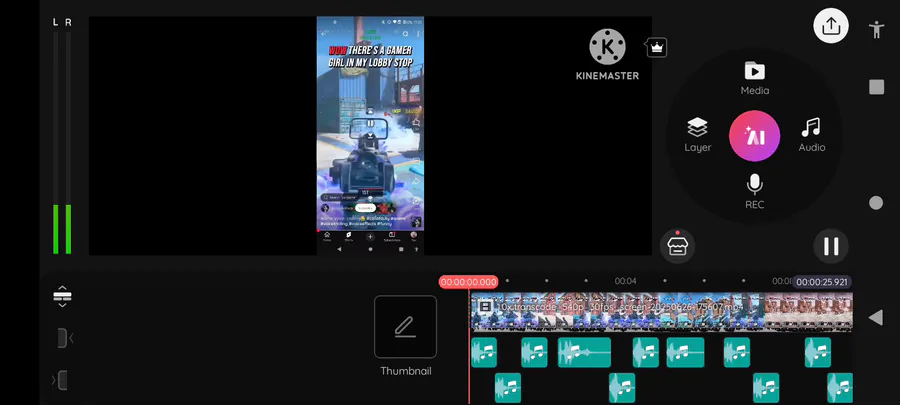Tap the crown remove-watermark icon
900x405 pixels.
coord(657,48)
